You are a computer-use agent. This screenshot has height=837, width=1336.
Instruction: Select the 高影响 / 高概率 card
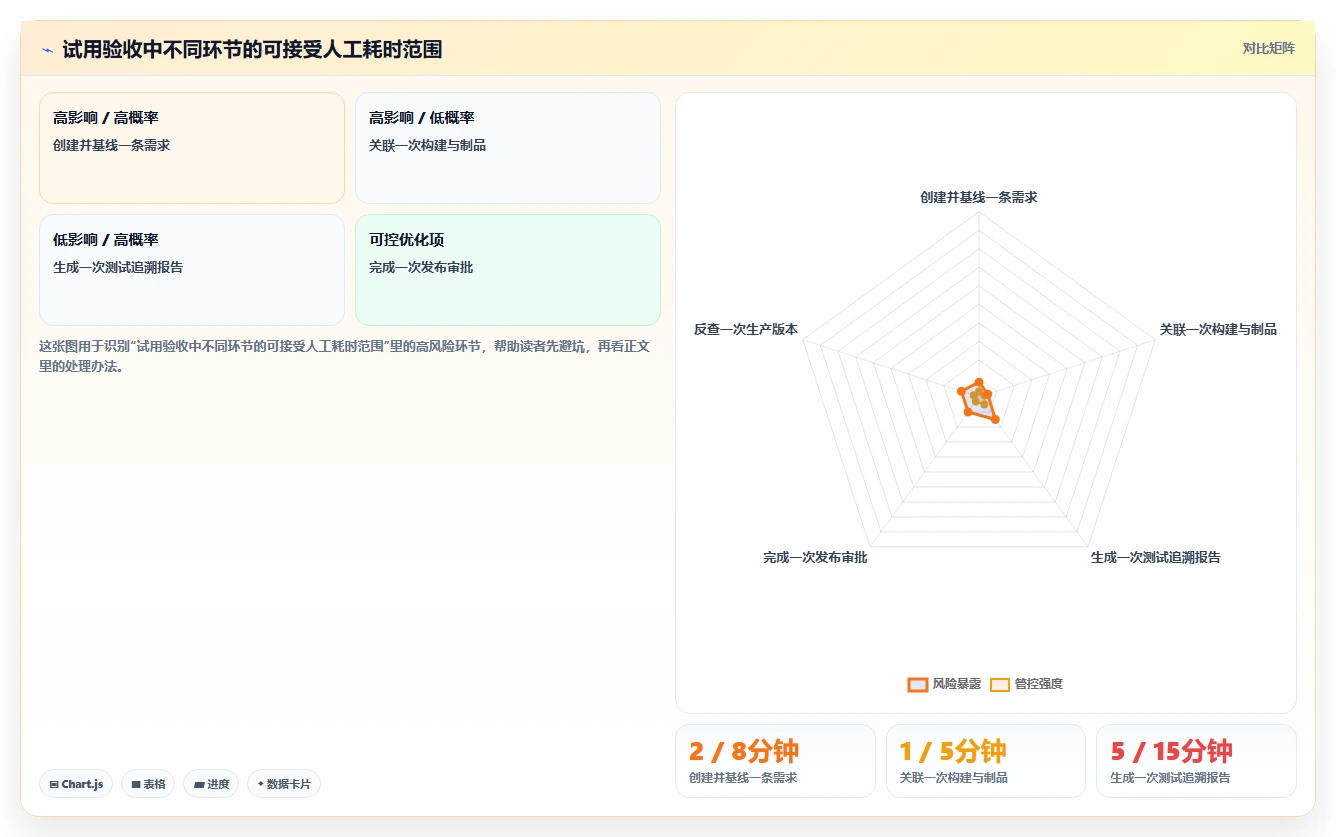pos(192,148)
